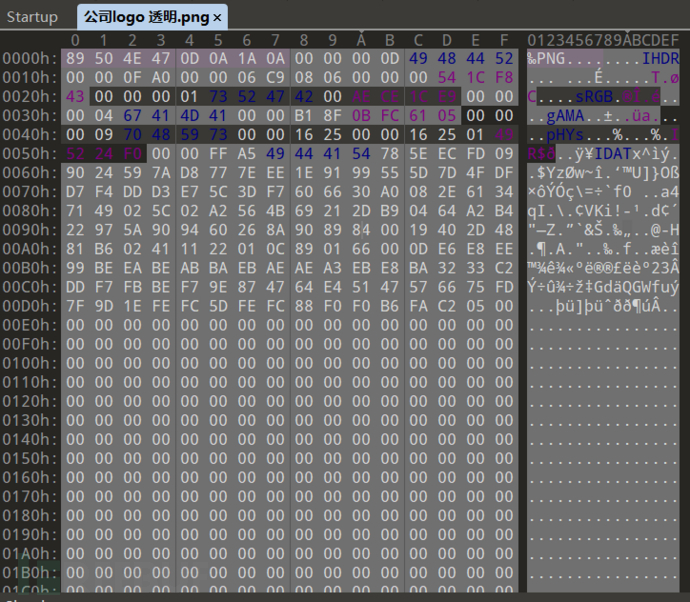Click byte C9 in row 0010h
690x602 pixels.
click(x=275, y=77)
